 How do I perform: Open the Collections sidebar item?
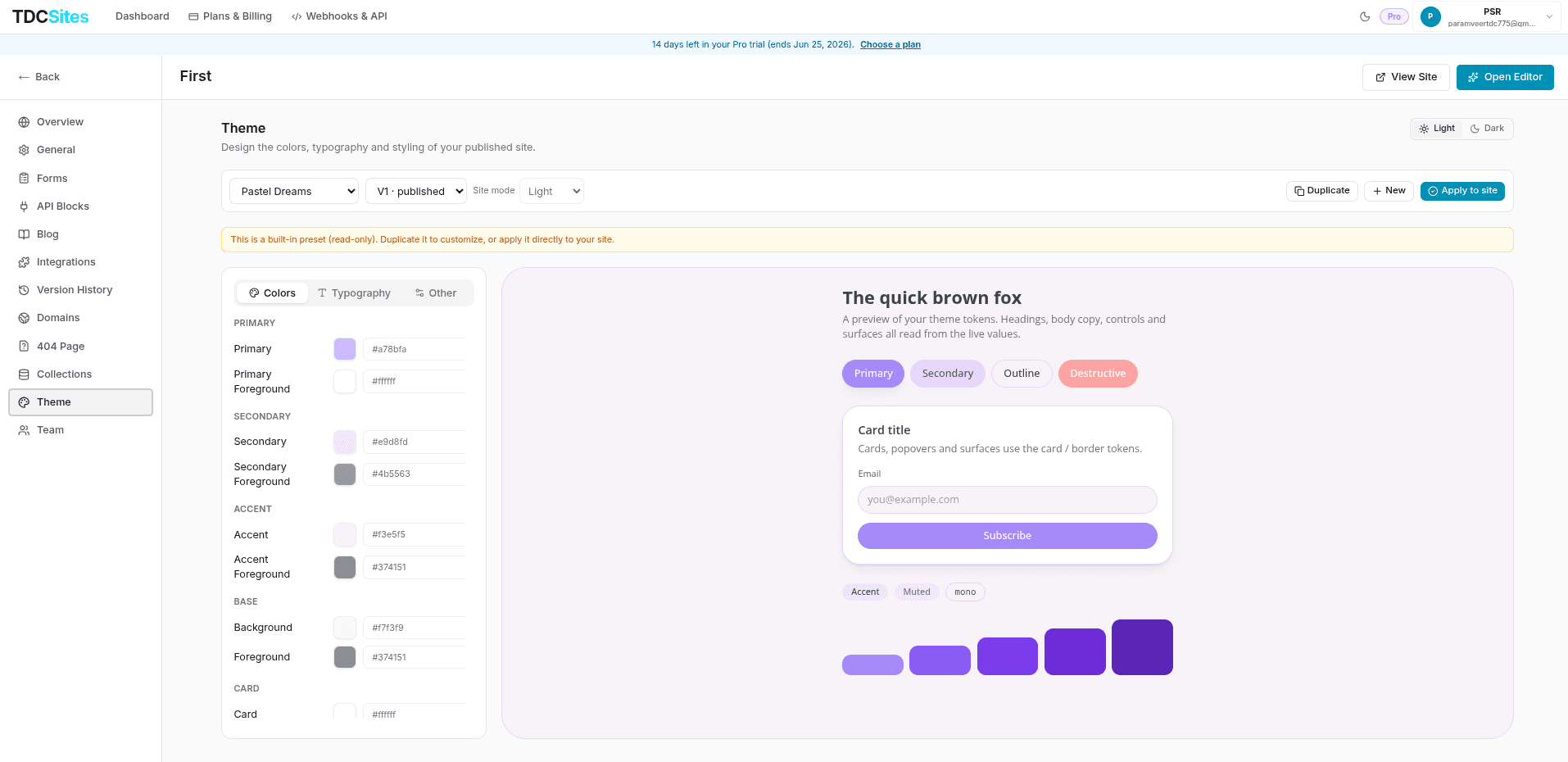(x=80, y=374)
